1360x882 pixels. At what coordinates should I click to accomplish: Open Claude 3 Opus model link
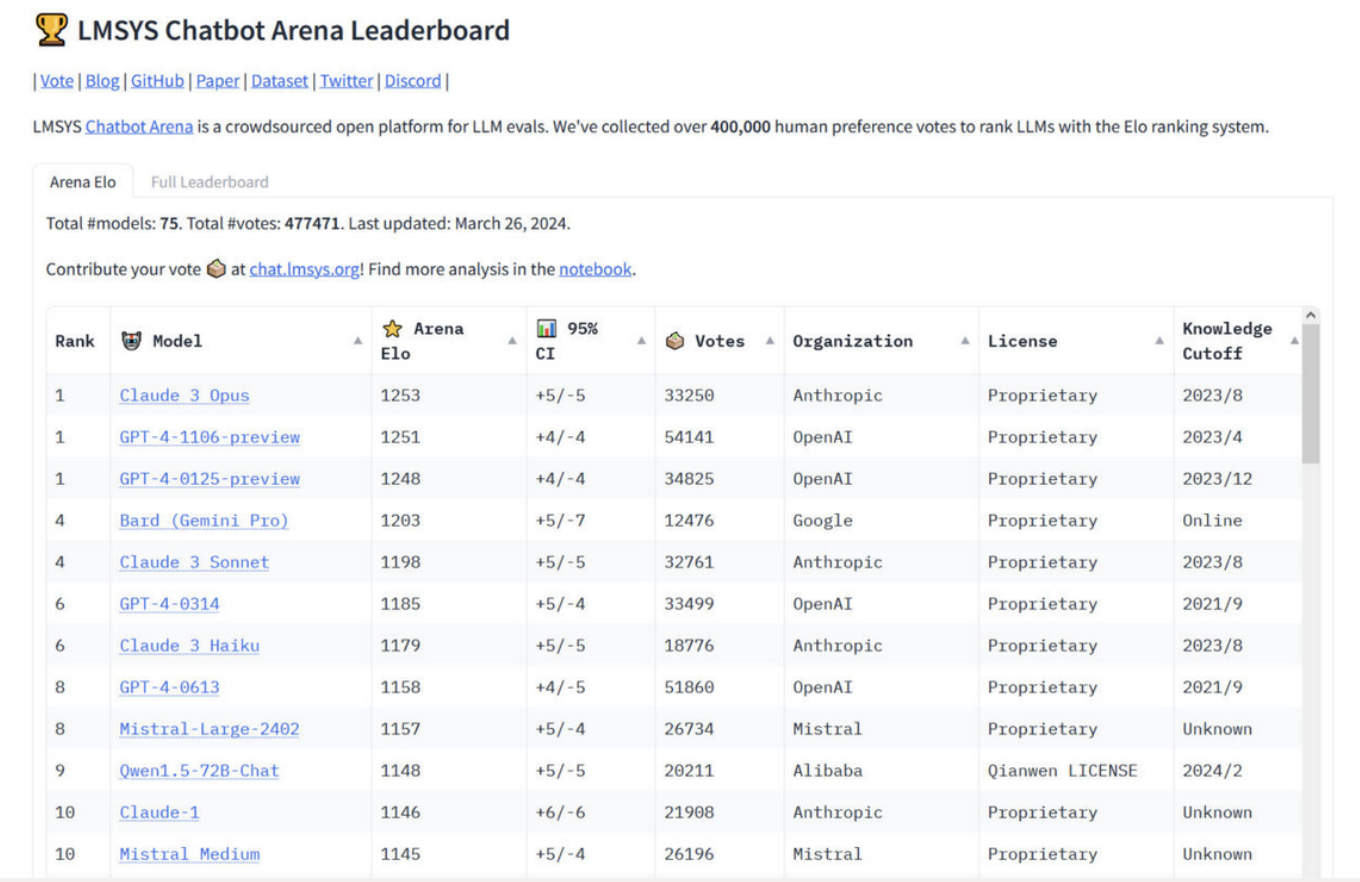(x=184, y=395)
